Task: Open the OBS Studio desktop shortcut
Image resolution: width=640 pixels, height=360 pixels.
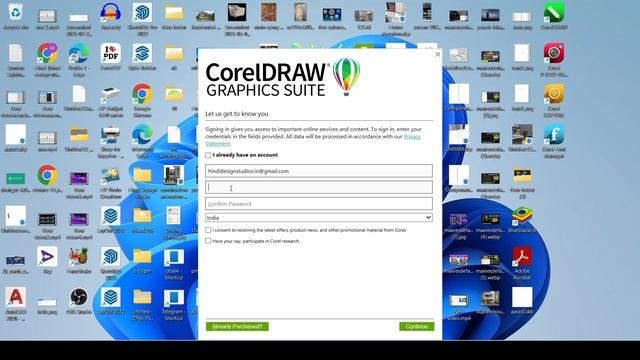Action: point(79,297)
